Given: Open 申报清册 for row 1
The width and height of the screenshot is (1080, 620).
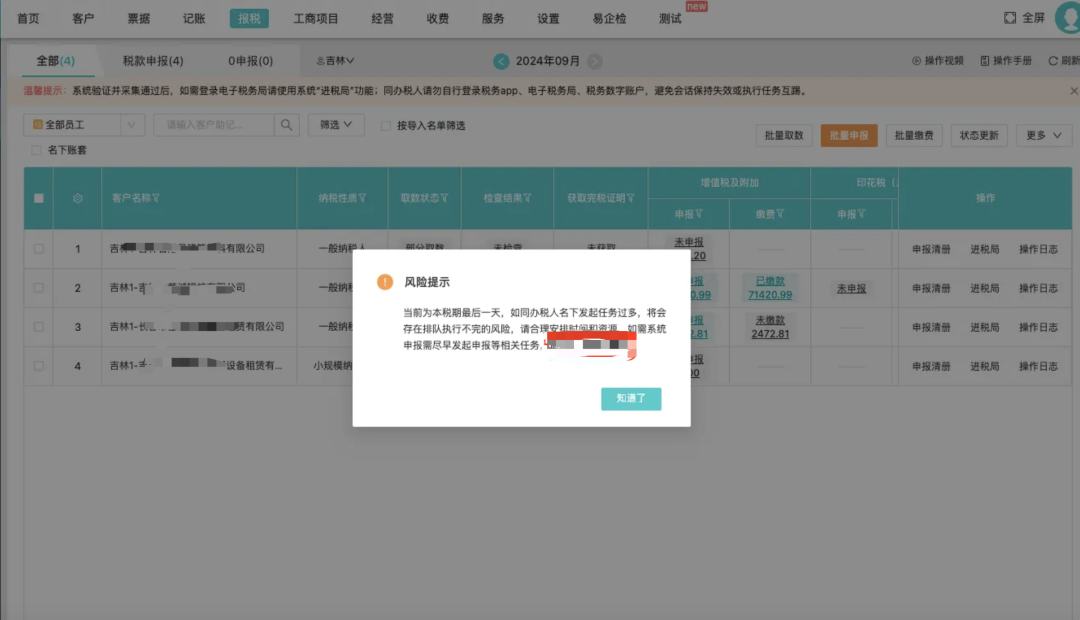Looking at the screenshot, I should (x=931, y=249).
